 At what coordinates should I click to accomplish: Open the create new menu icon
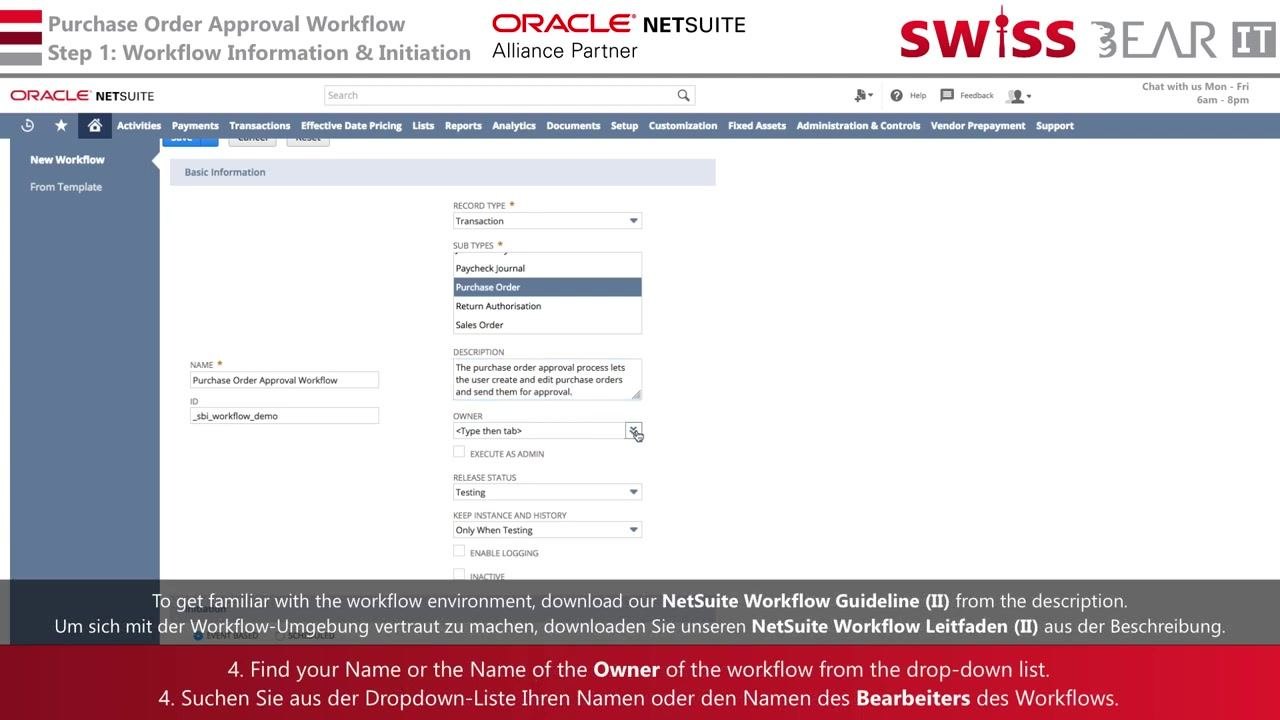[x=863, y=95]
